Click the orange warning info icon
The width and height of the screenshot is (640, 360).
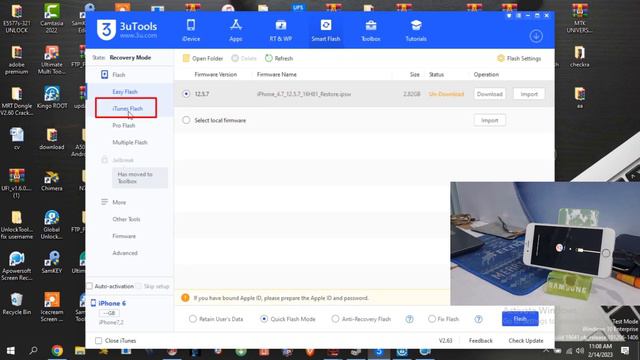(x=185, y=298)
